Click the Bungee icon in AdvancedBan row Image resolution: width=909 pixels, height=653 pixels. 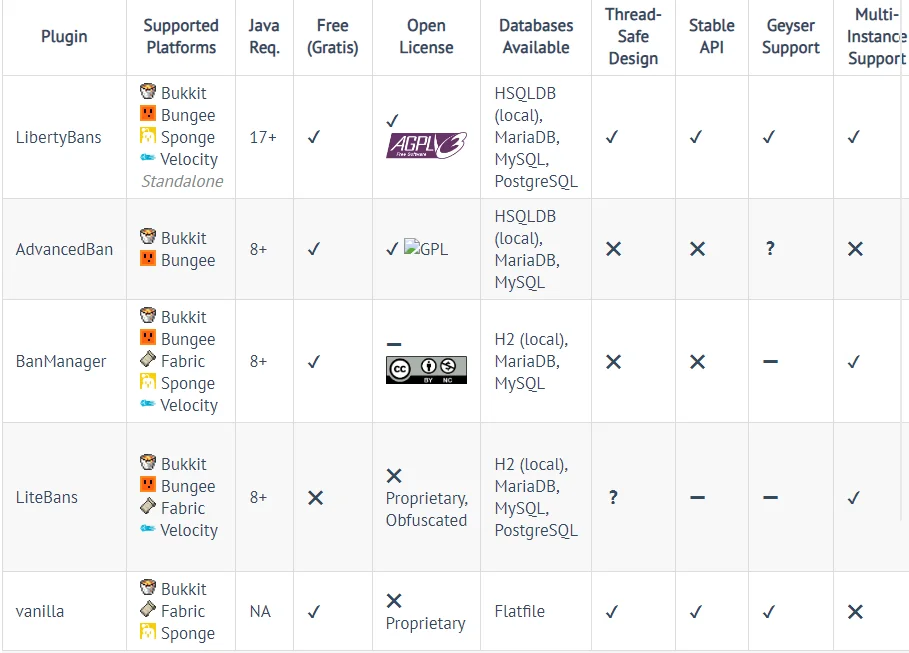[x=148, y=260]
